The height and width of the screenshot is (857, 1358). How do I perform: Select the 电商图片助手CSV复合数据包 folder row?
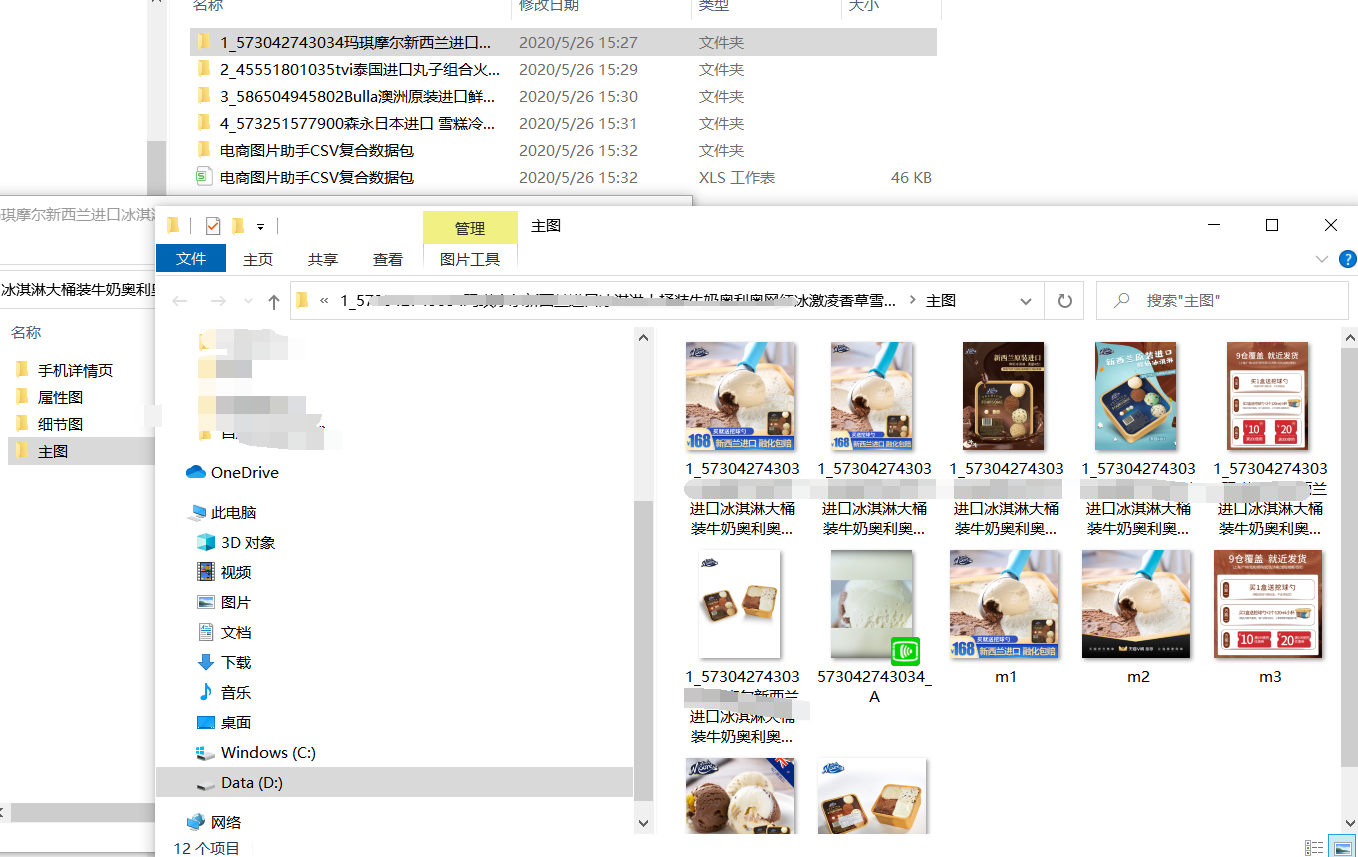point(563,150)
